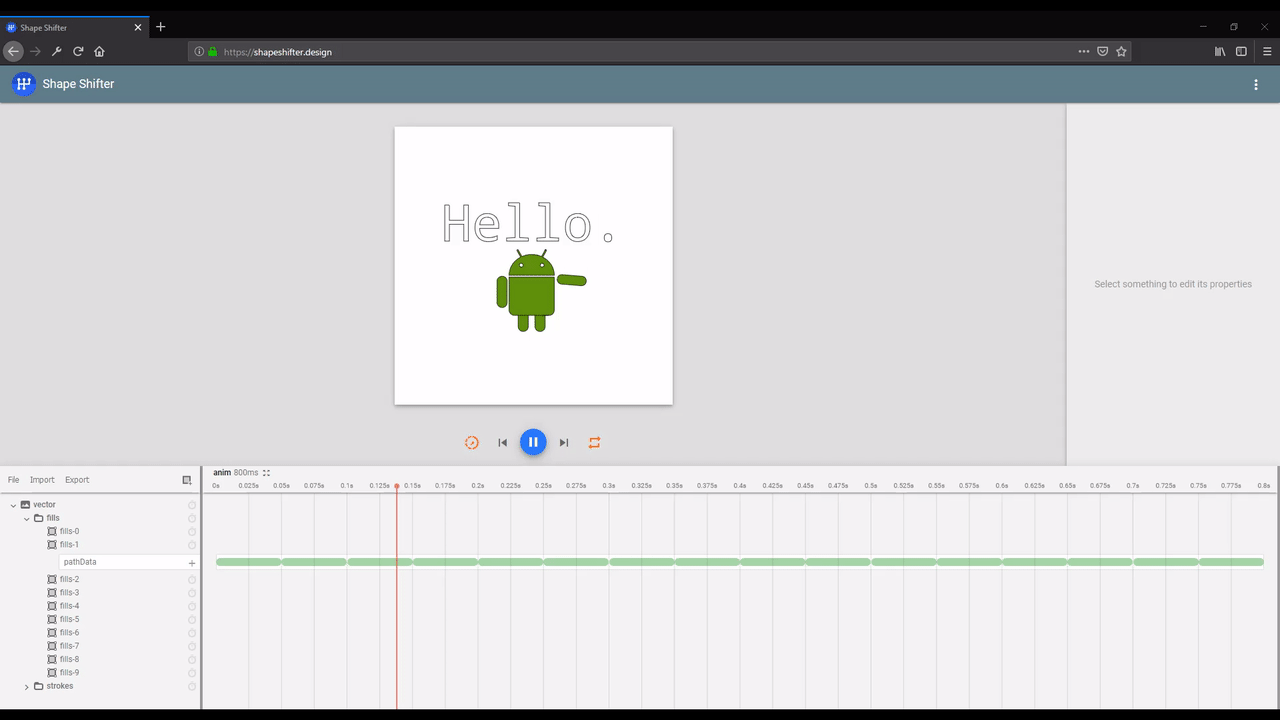Screen dimensions: 1280x720
Task: Open the browser hamburger menu
Action: coord(1267,51)
